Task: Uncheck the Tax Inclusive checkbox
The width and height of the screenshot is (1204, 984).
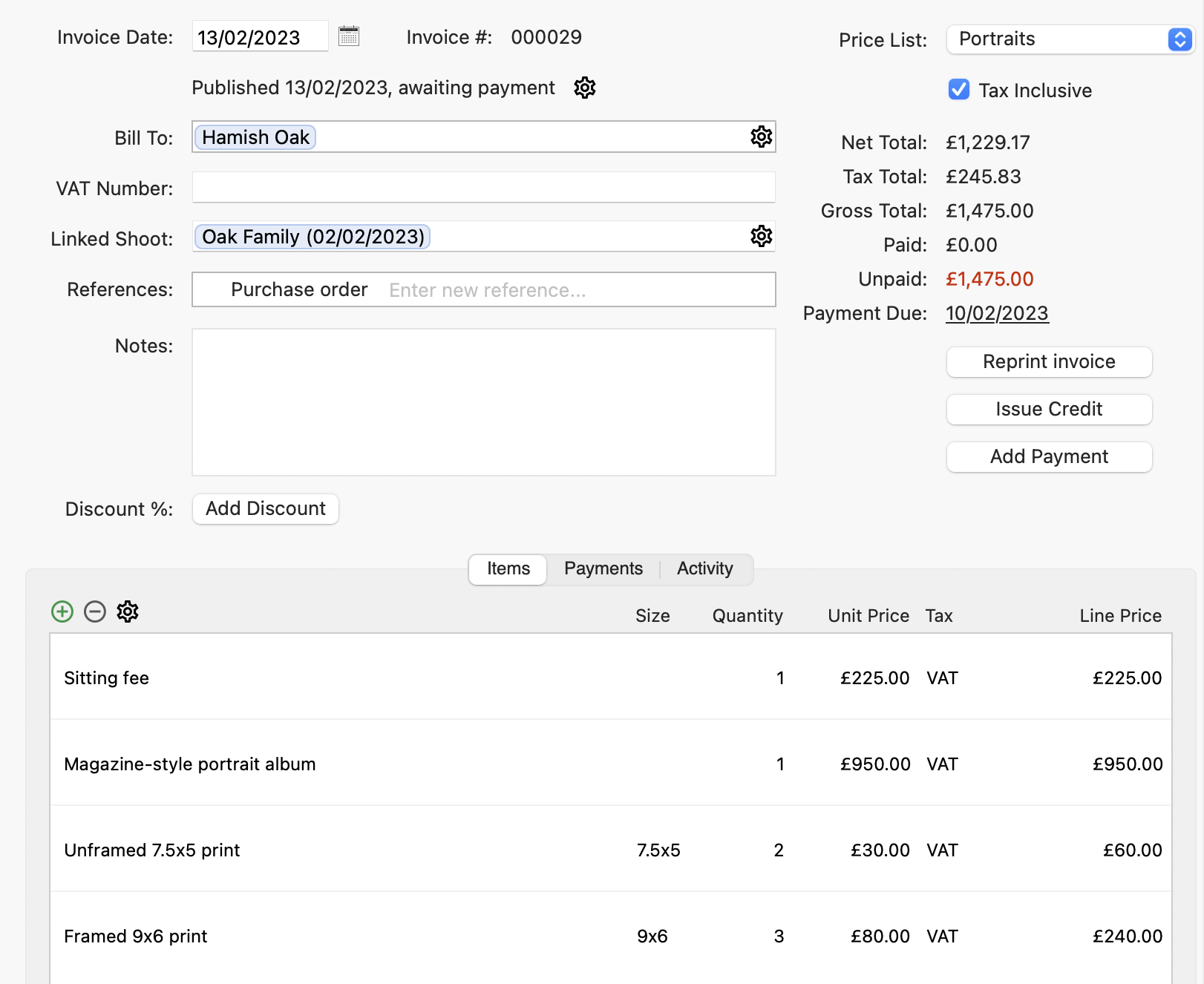Action: pos(958,90)
